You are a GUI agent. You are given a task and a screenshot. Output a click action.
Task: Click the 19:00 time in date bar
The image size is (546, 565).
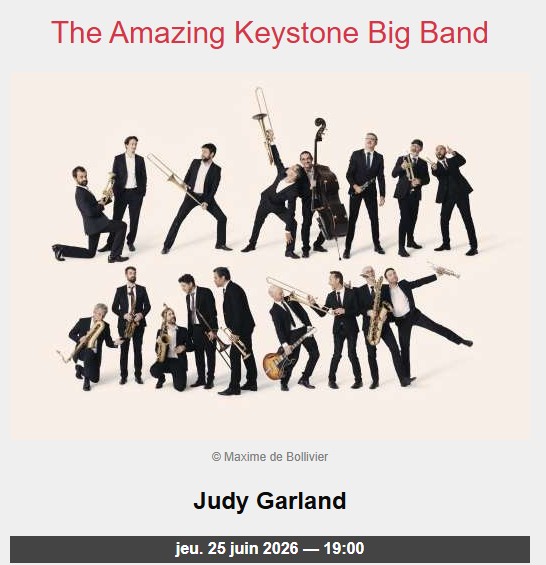(344, 548)
